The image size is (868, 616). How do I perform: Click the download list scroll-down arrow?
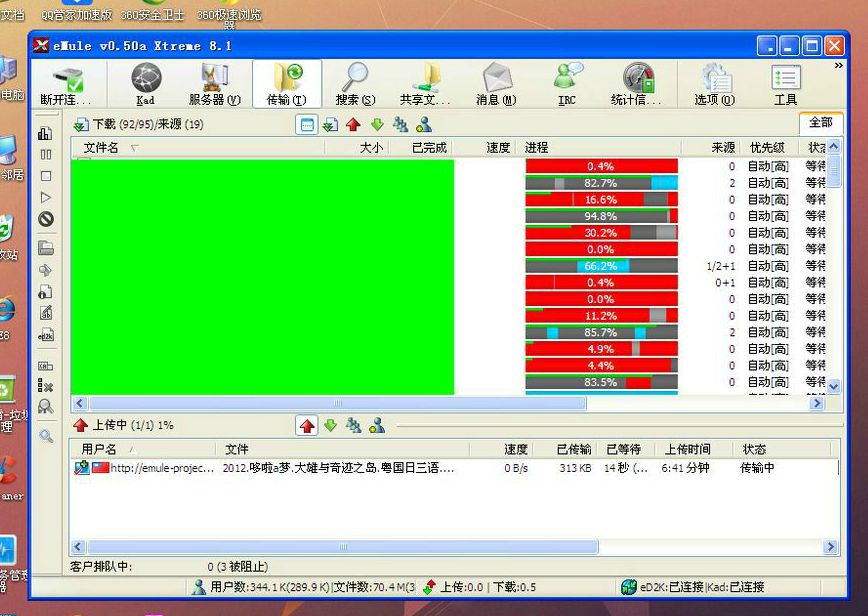pos(834,386)
